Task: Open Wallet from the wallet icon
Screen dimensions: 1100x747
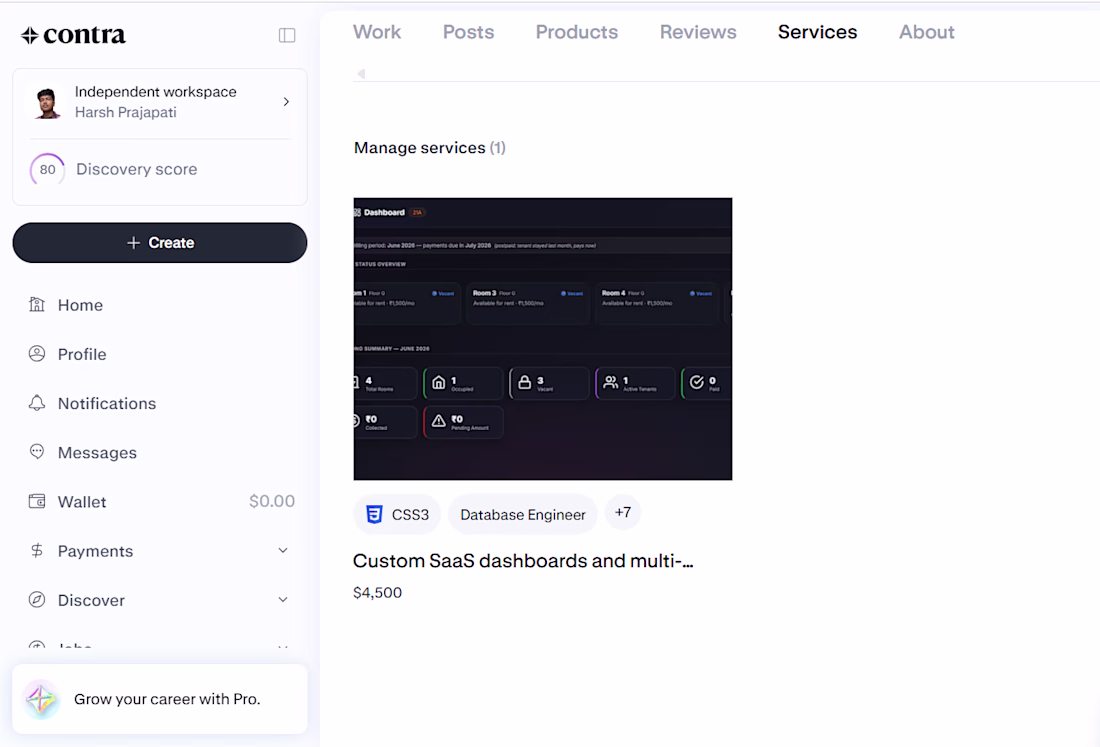Action: pos(36,502)
